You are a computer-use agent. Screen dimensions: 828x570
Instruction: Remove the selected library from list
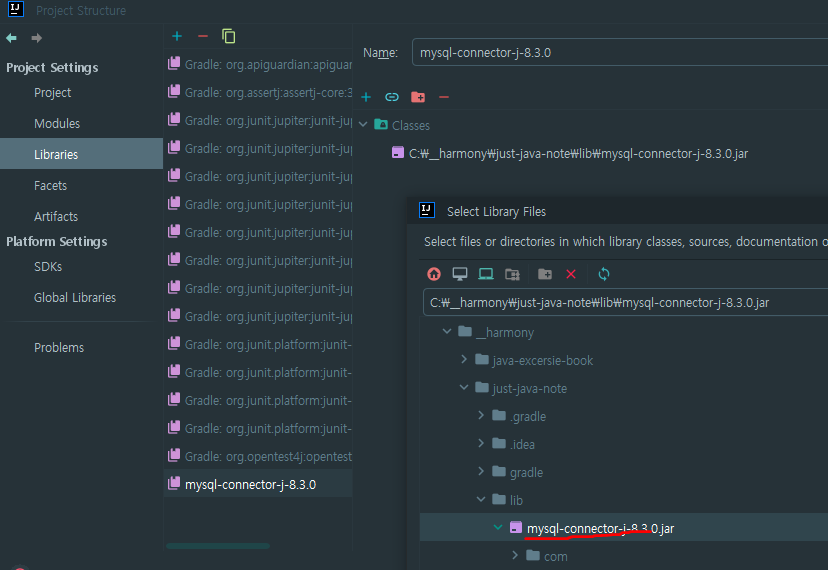[203, 36]
